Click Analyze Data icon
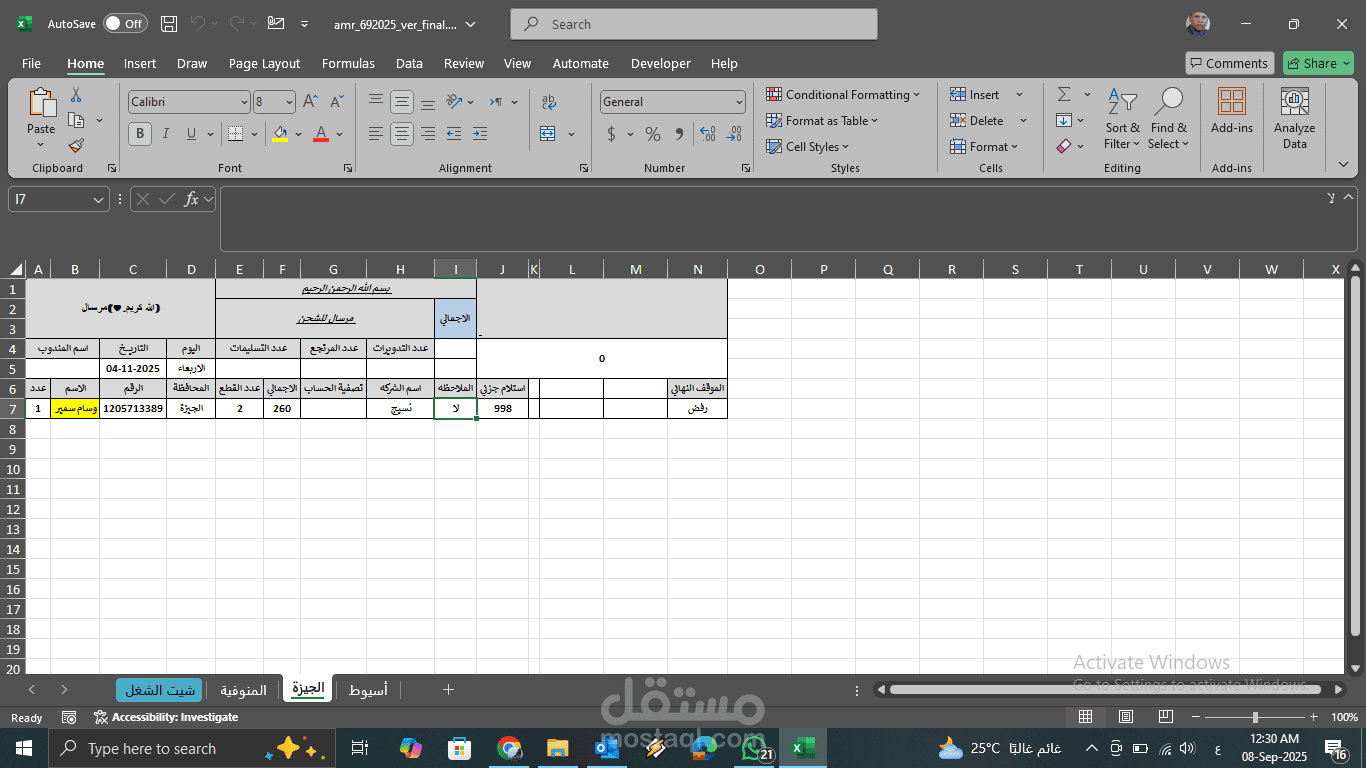 [x=1295, y=118]
